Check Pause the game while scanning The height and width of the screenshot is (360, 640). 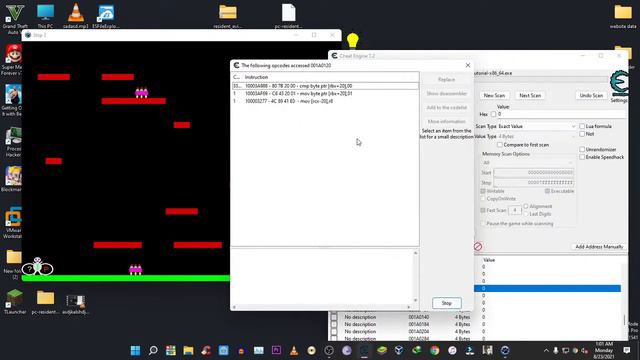point(483,224)
